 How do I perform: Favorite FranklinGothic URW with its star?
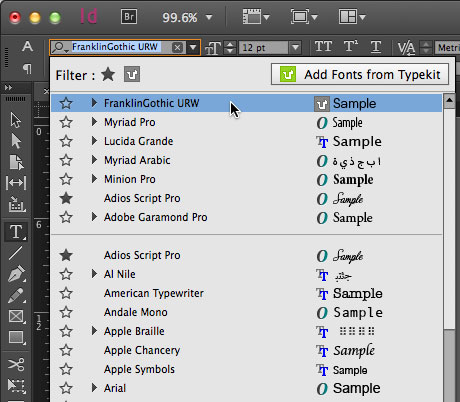pos(66,103)
